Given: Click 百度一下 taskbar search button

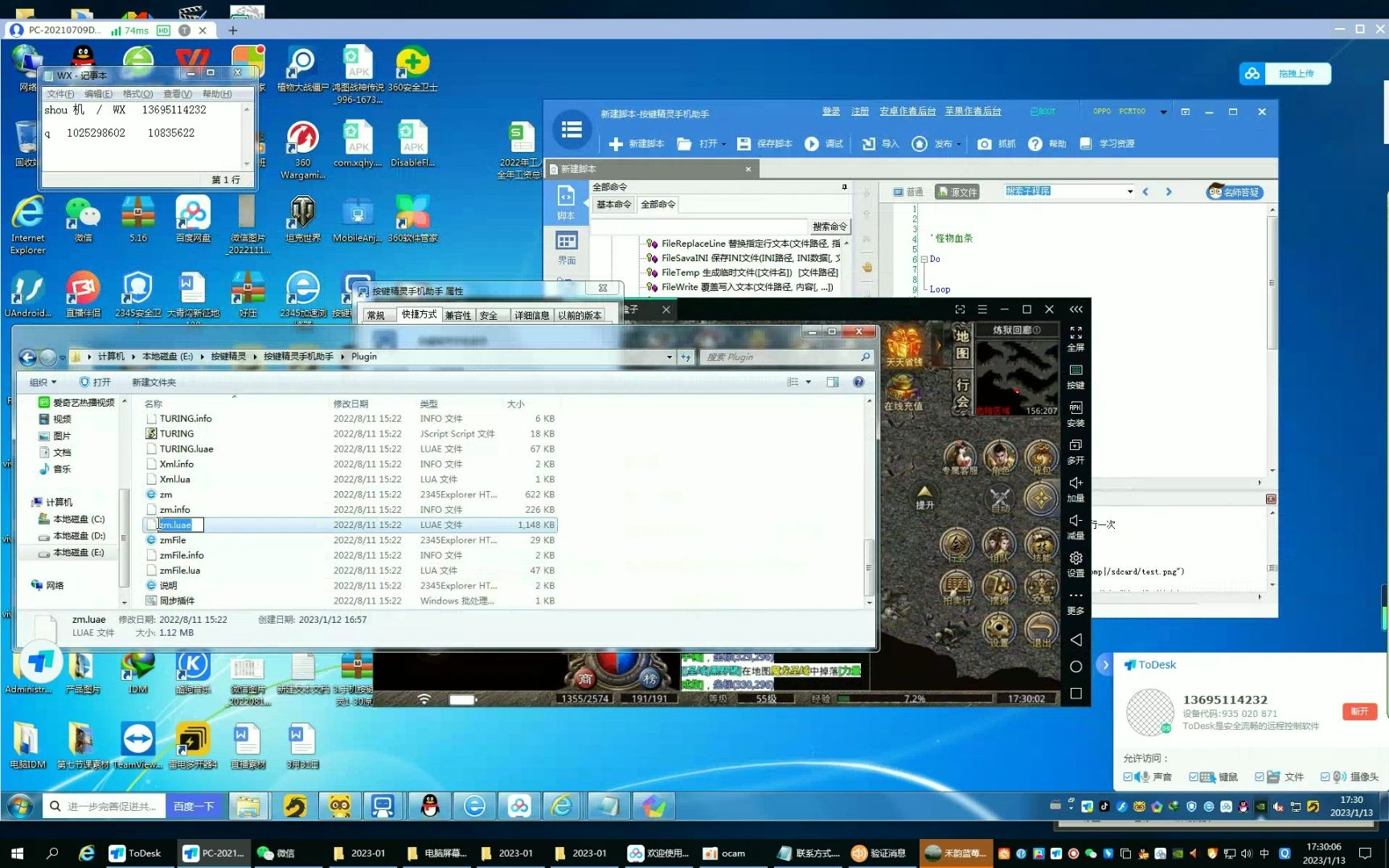Looking at the screenshot, I should click(194, 806).
